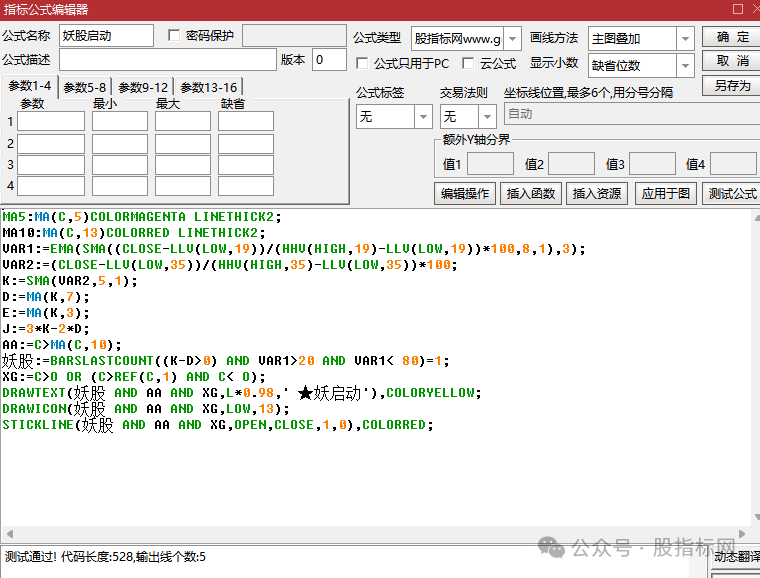Viewport: 760px width, 578px height.
Task: Click the 值2 input field
Action: pyautogui.click(x=571, y=164)
